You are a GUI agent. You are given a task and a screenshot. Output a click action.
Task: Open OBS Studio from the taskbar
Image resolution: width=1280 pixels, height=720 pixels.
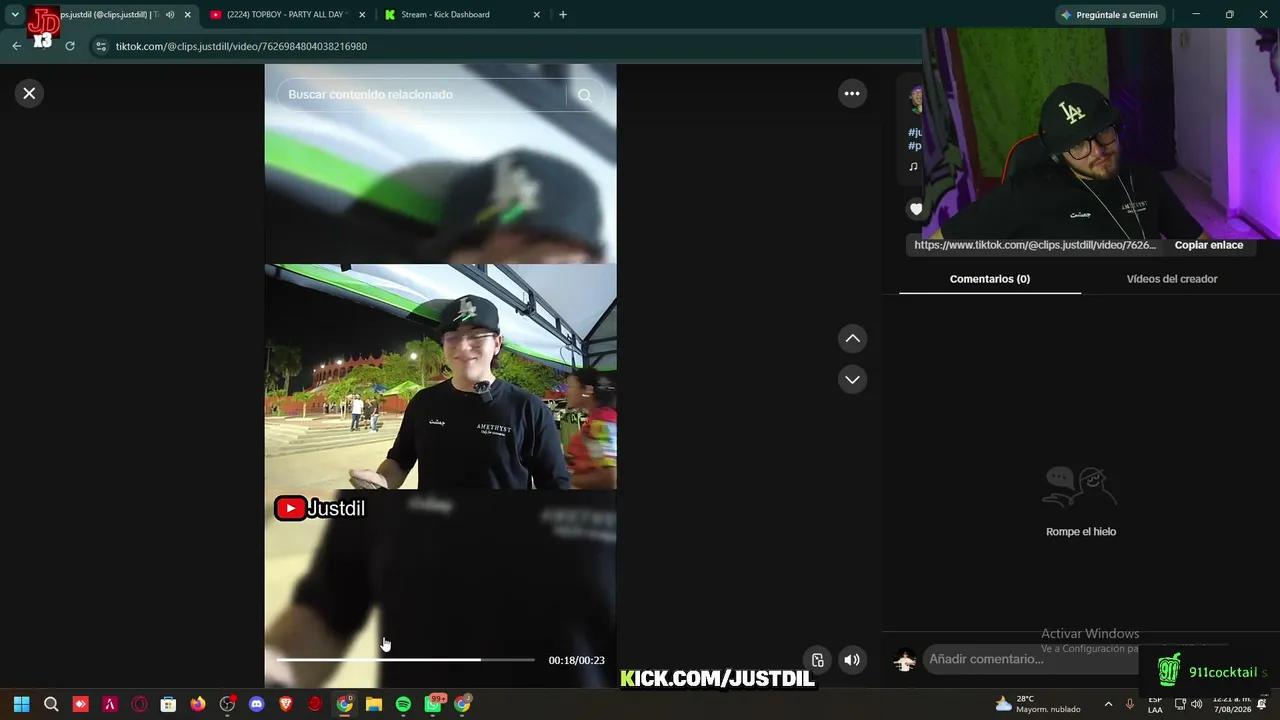[x=227, y=704]
